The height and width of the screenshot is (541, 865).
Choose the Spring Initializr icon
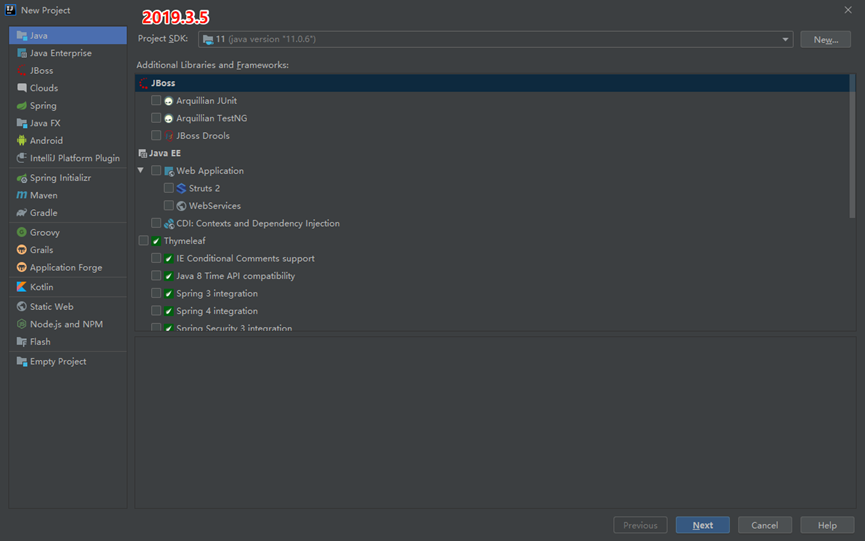point(22,178)
